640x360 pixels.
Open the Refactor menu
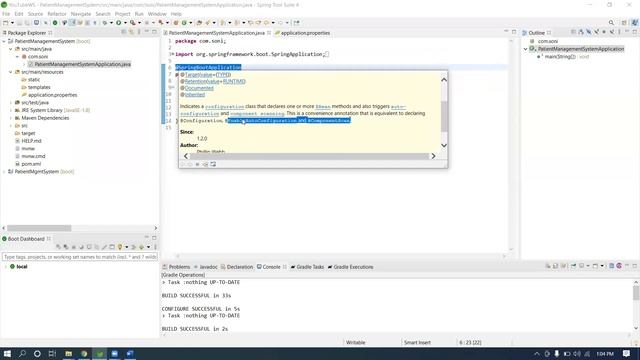pos(57,14)
